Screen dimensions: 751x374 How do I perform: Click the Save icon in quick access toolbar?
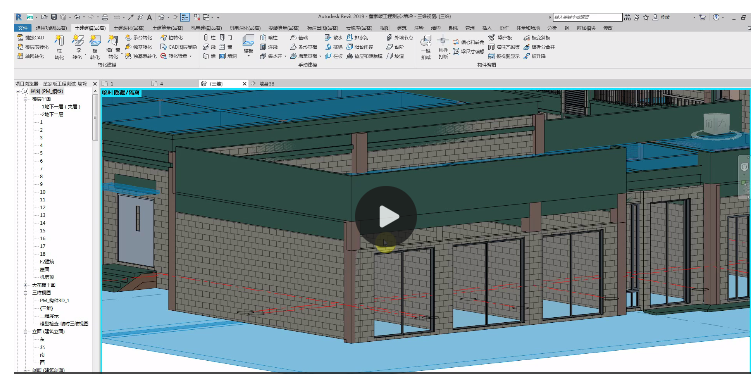click(54, 17)
